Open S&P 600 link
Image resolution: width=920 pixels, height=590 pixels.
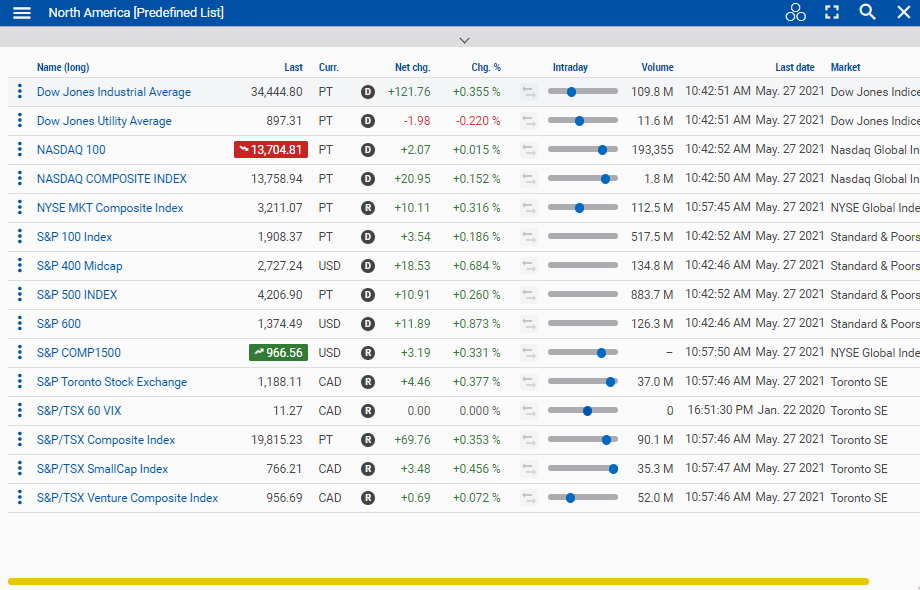click(x=59, y=323)
